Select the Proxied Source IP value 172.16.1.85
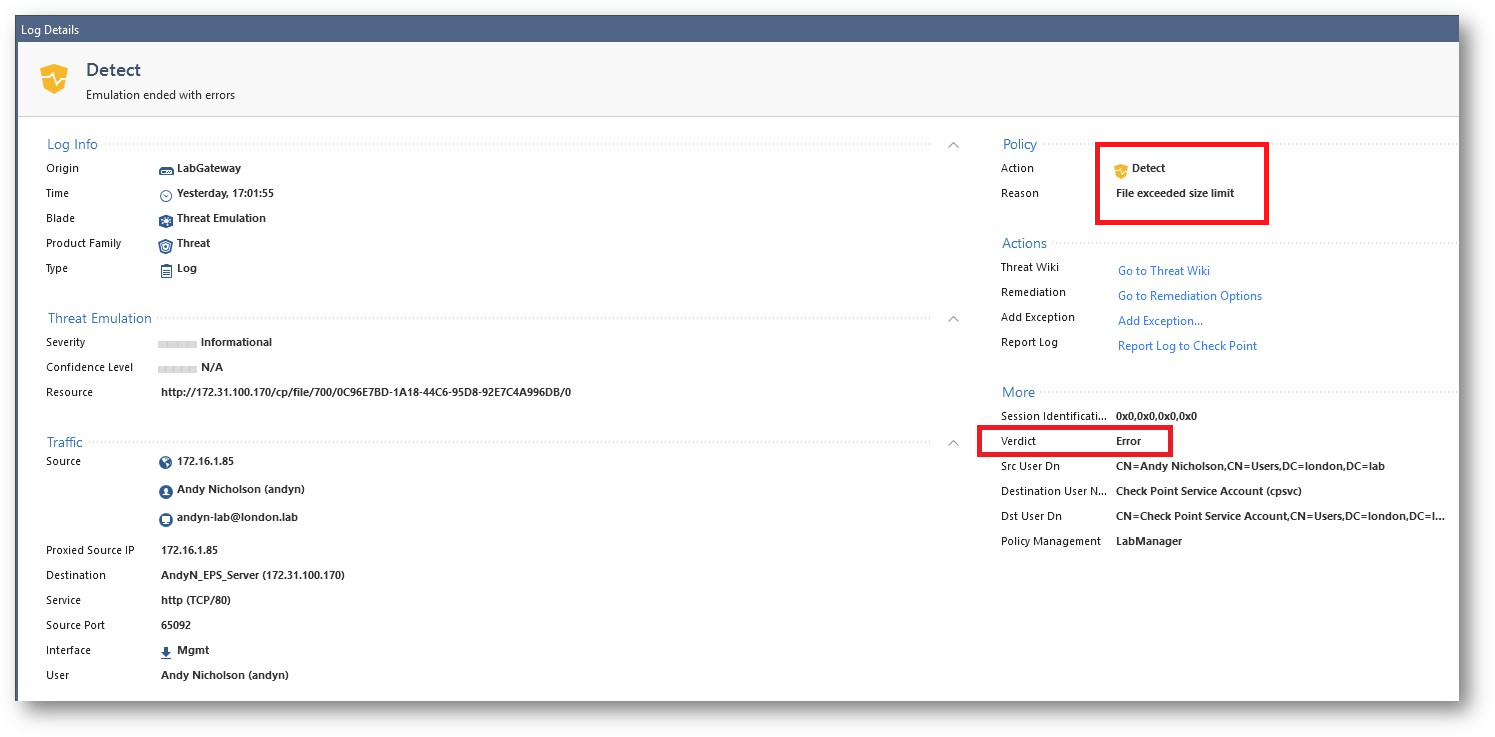 point(189,550)
